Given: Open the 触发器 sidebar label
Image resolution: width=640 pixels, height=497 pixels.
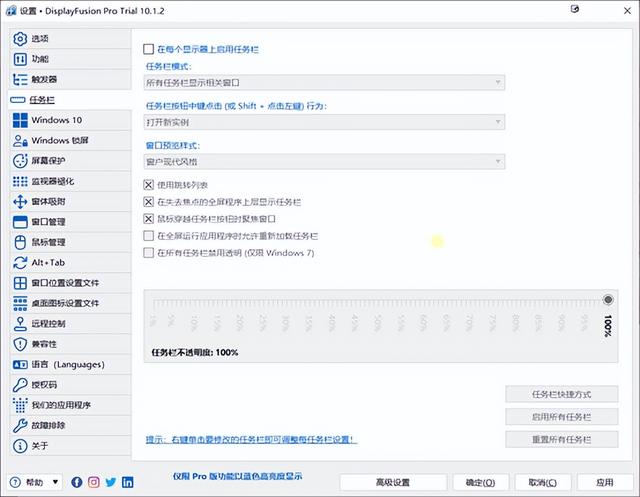Looking at the screenshot, I should (x=44, y=80).
